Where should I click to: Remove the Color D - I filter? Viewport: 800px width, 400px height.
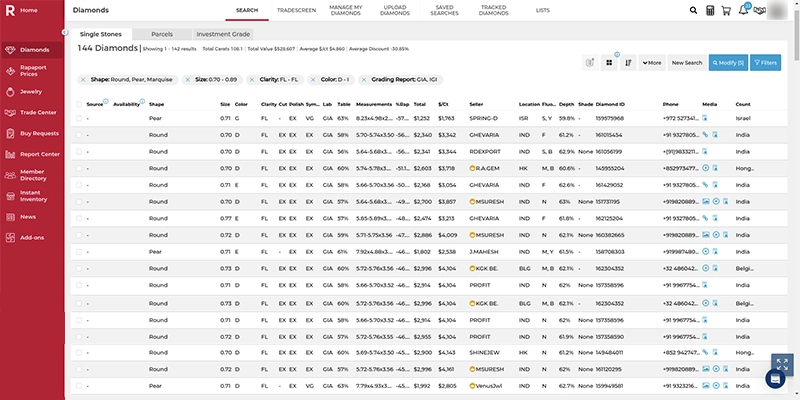click(x=313, y=80)
